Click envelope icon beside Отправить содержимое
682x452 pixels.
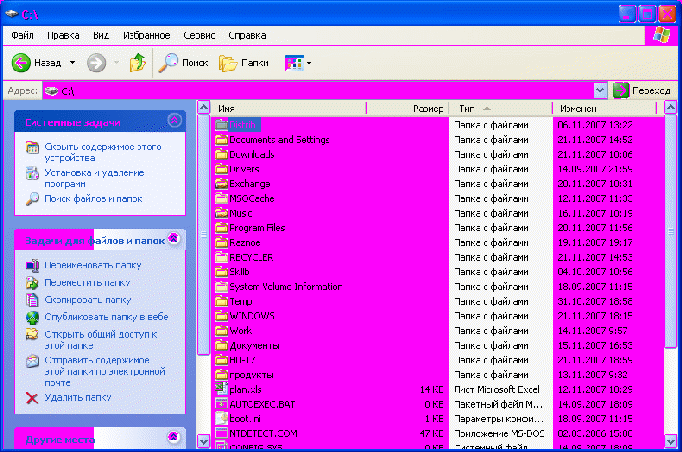32,361
